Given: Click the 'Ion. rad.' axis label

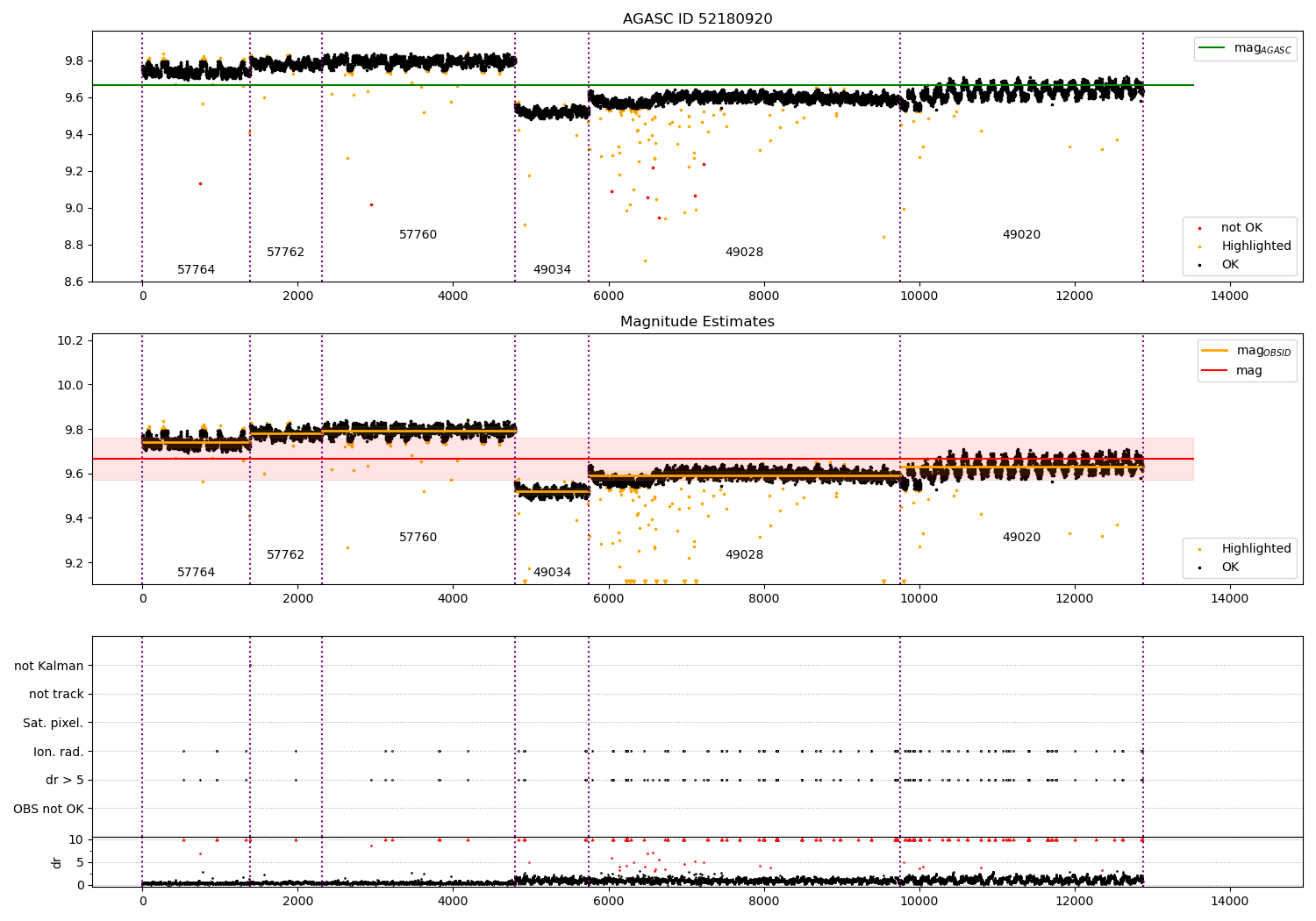Looking at the screenshot, I should (x=59, y=752).
